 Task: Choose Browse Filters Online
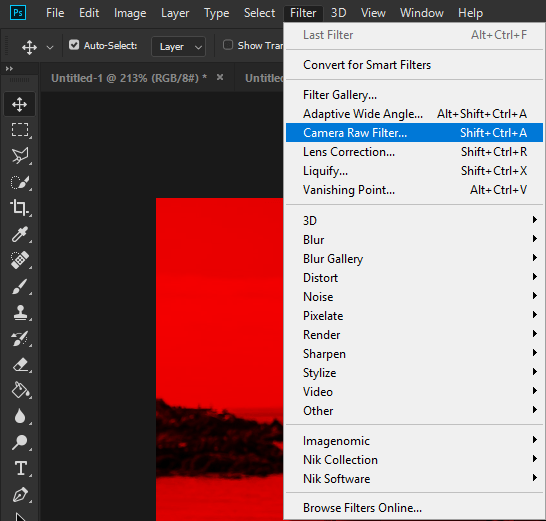(x=414, y=508)
